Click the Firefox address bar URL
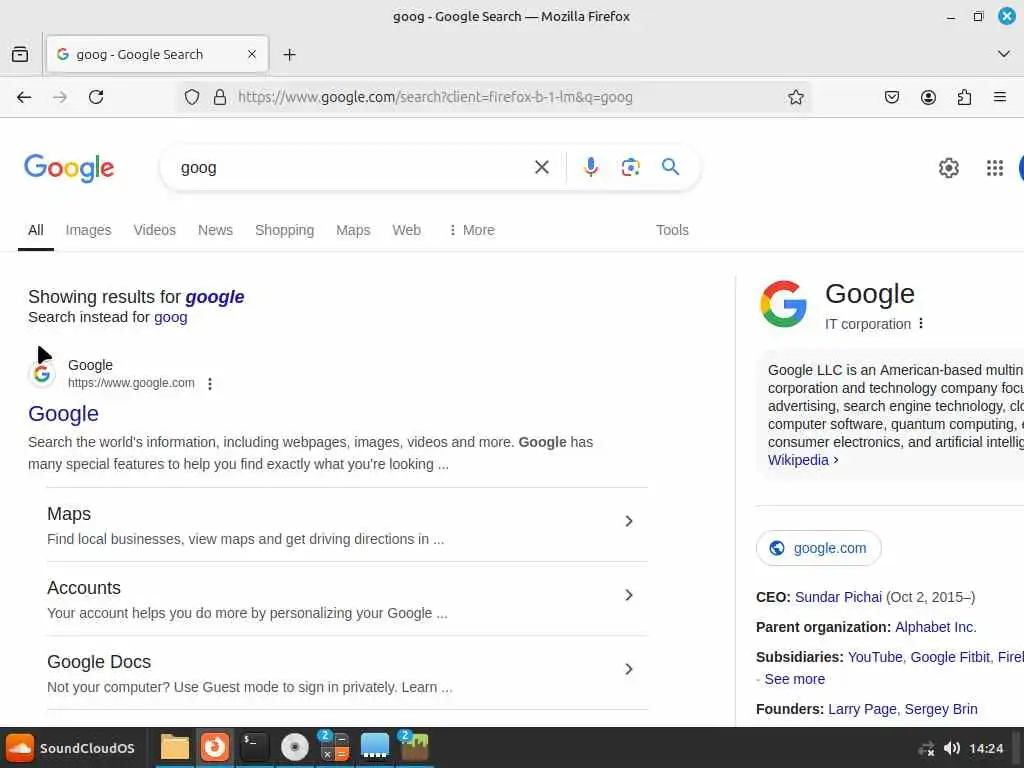 tap(435, 97)
